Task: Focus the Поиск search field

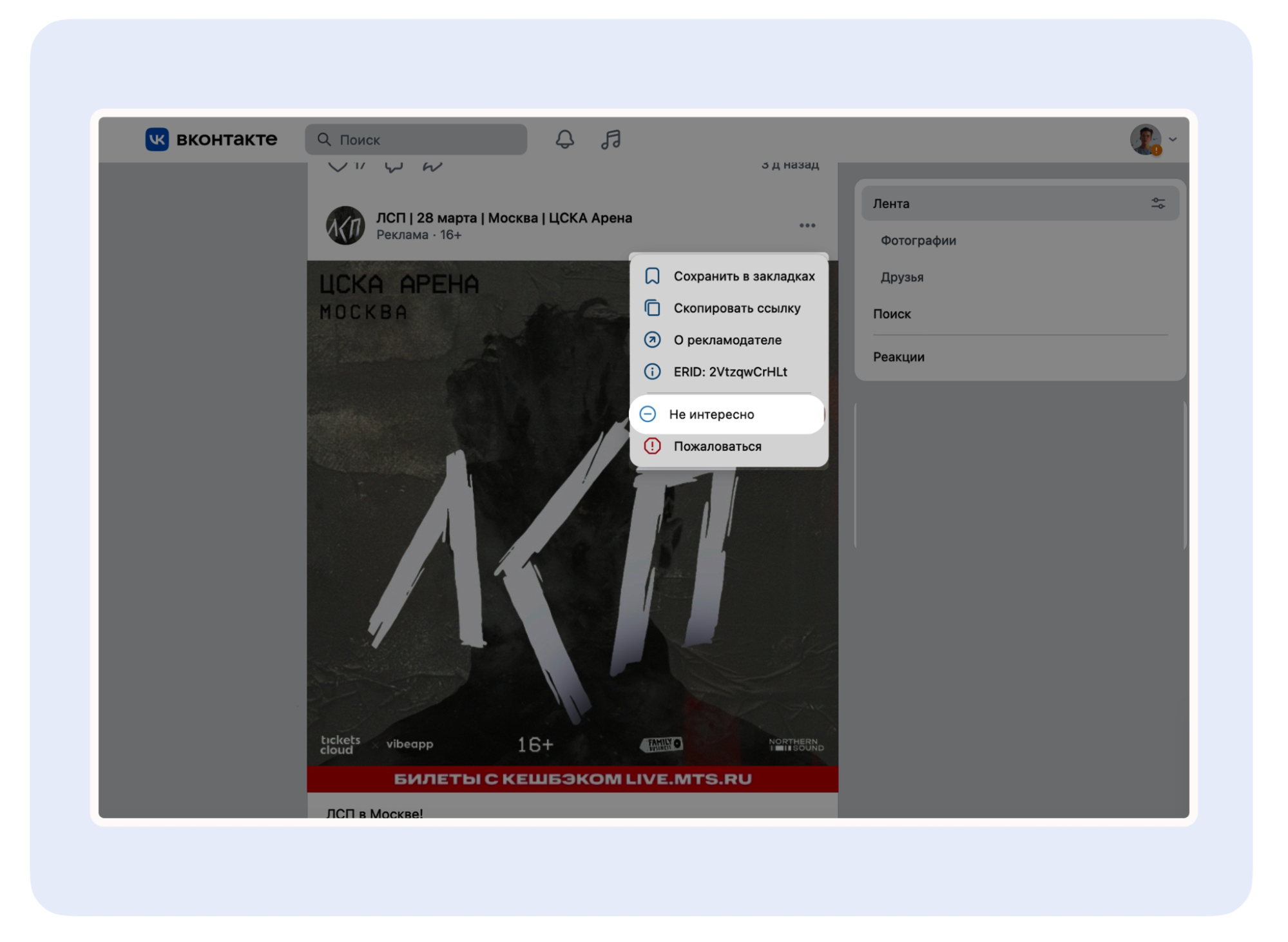Action: [416, 139]
